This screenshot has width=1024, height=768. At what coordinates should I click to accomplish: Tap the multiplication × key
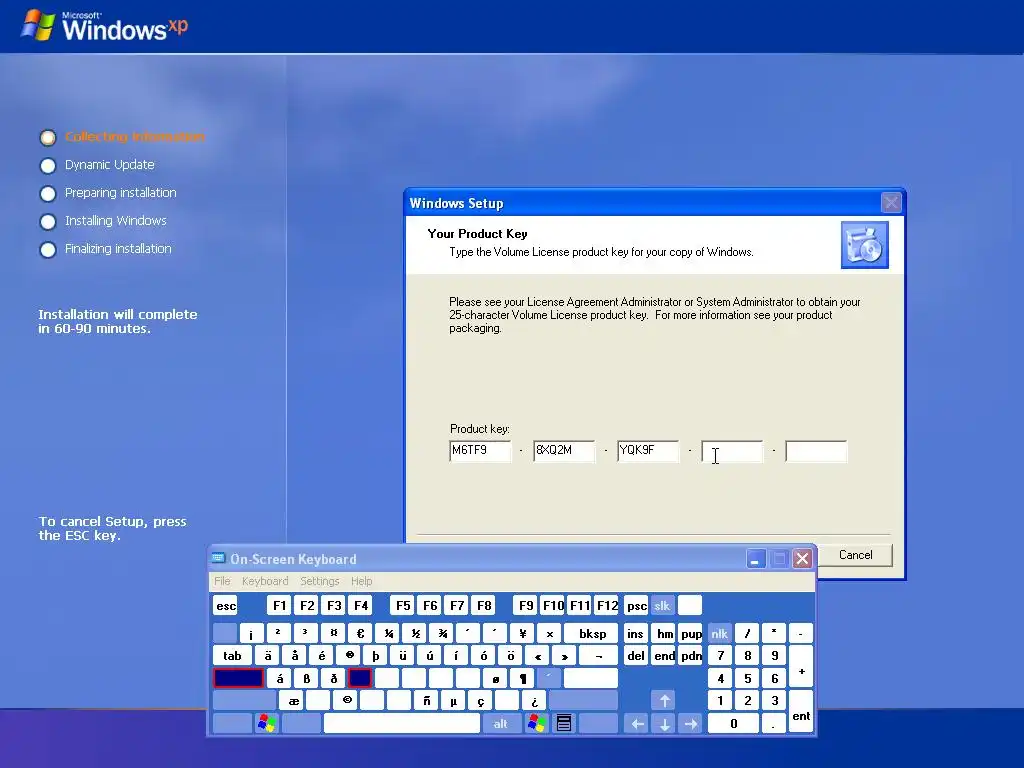click(550, 633)
